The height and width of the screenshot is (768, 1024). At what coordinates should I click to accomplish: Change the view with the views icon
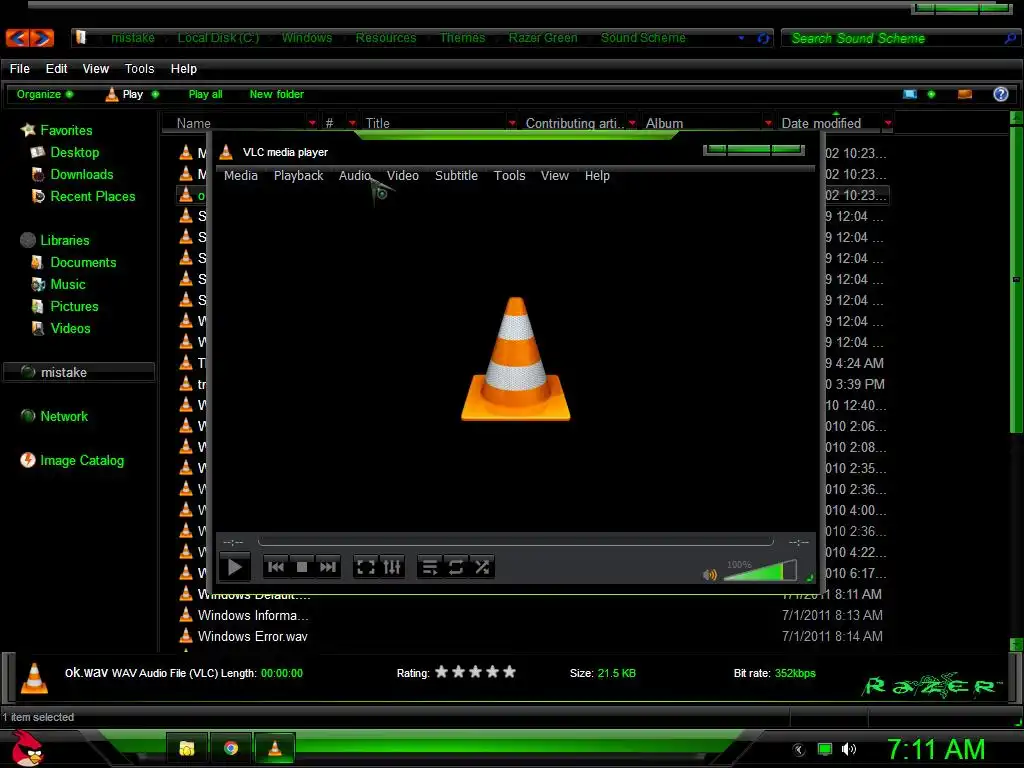coord(910,94)
